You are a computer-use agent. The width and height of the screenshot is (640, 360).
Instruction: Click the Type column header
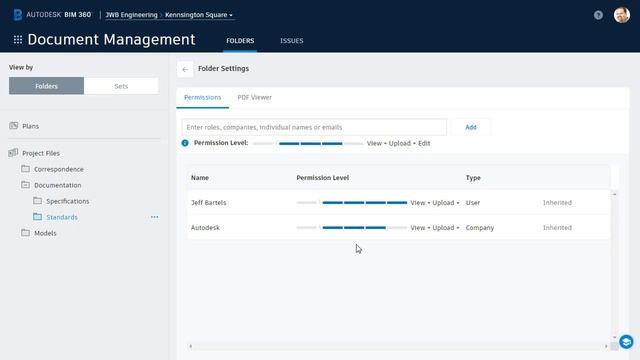click(473, 178)
